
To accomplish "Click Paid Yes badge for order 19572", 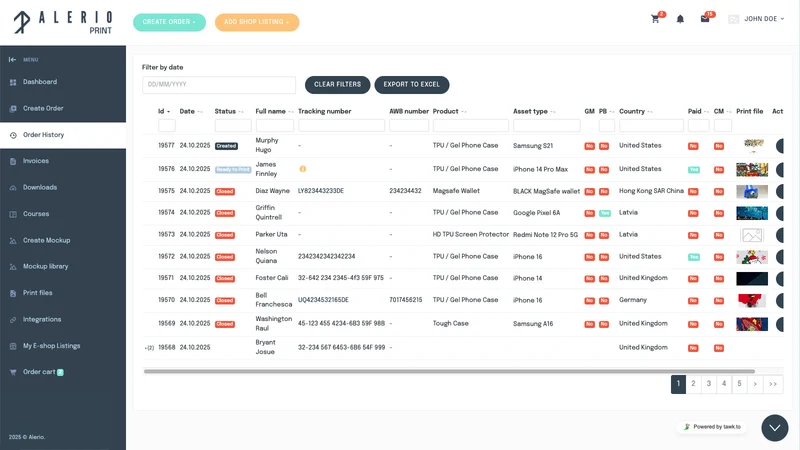I will (x=693, y=257).
